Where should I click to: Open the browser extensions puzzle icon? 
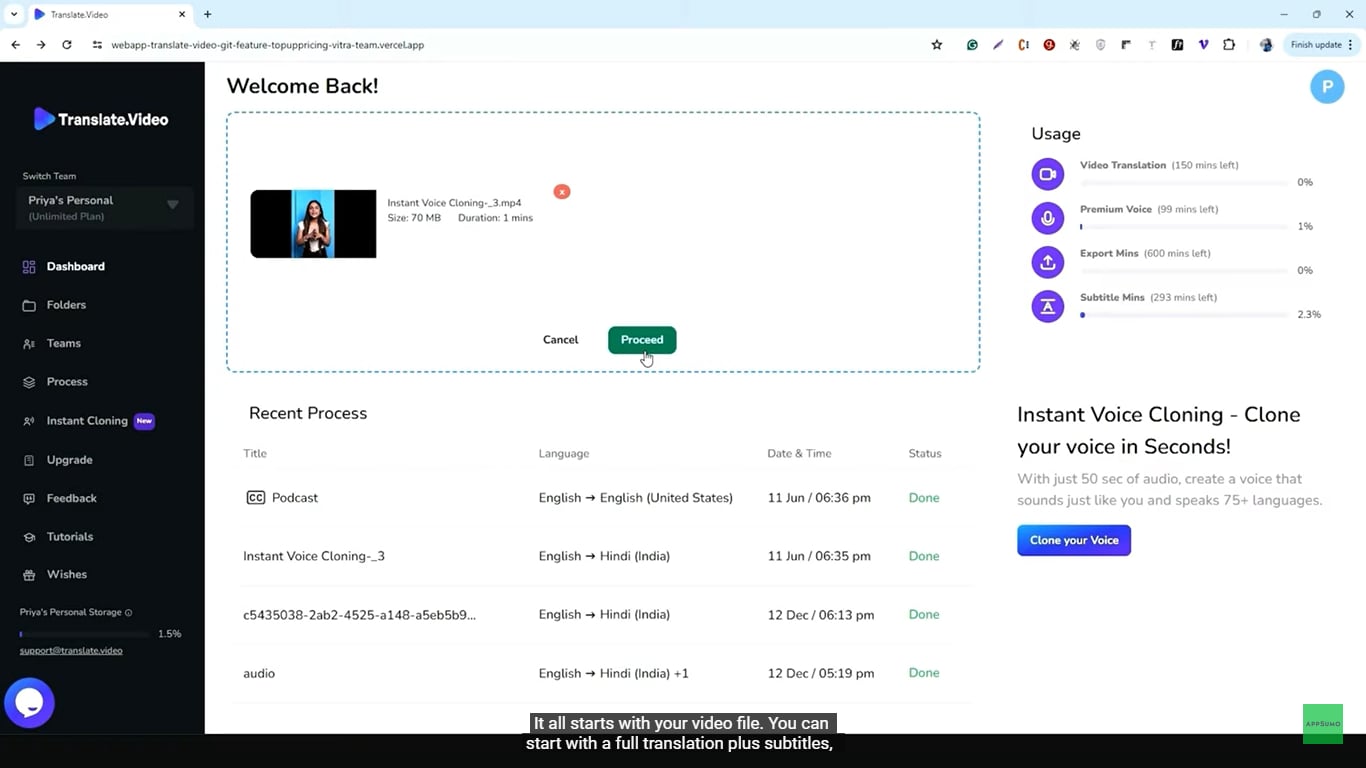coord(1229,45)
